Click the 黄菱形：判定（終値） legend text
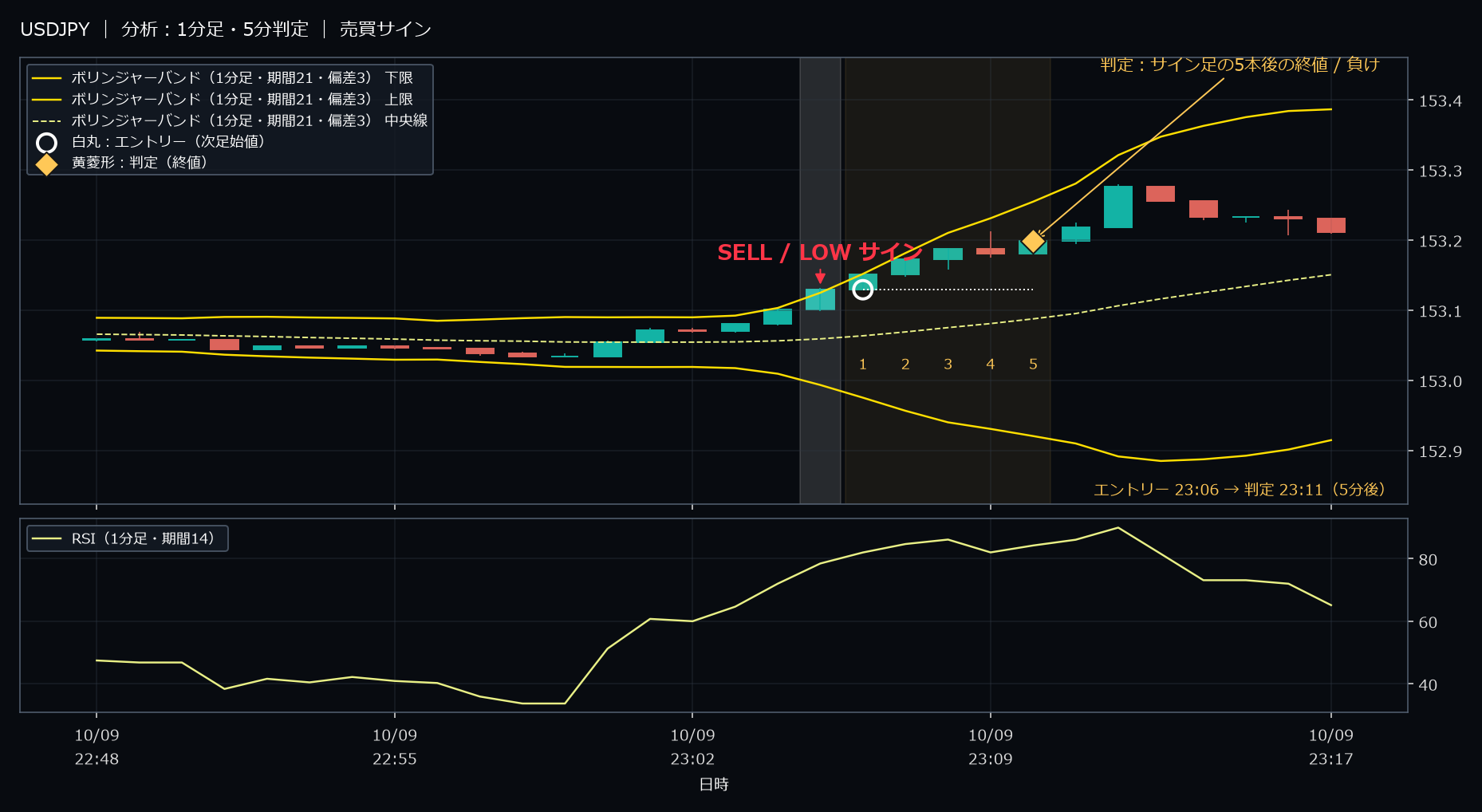 pyautogui.click(x=140, y=163)
